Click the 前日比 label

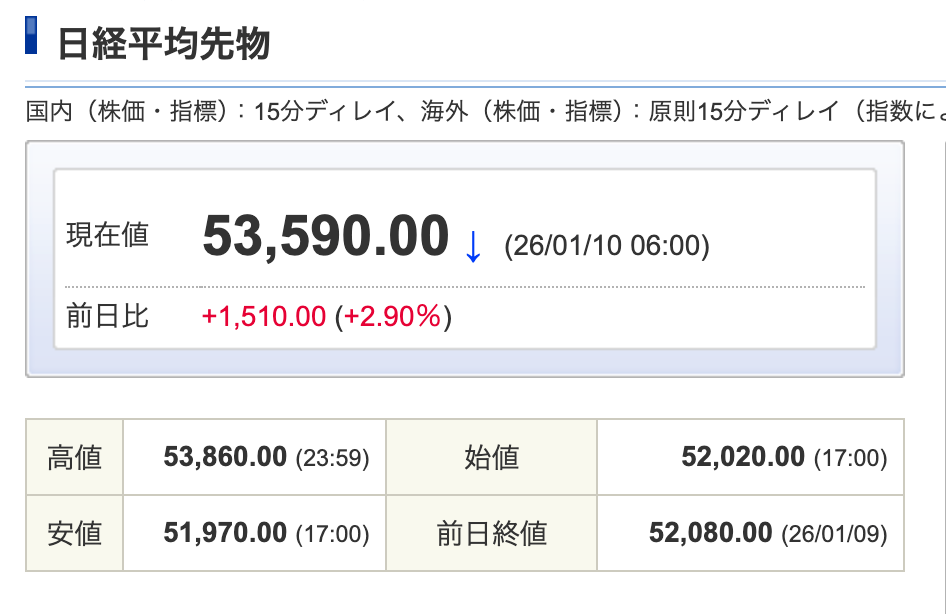(x=107, y=317)
